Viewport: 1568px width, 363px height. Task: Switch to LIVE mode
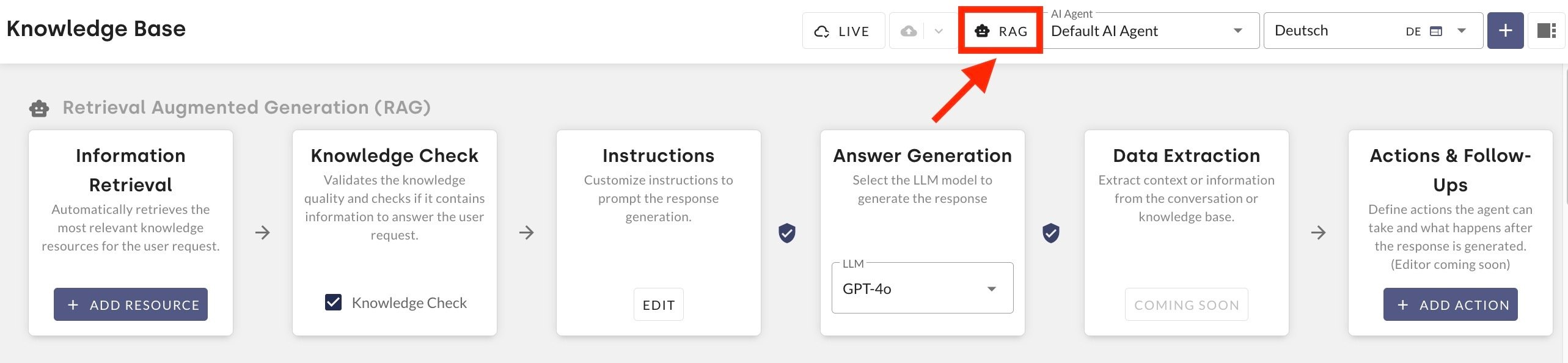click(x=842, y=31)
